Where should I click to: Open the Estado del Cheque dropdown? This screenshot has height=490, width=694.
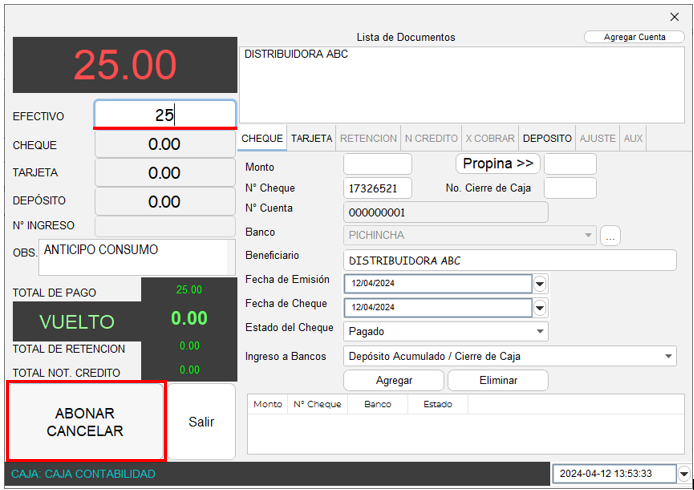(x=540, y=331)
